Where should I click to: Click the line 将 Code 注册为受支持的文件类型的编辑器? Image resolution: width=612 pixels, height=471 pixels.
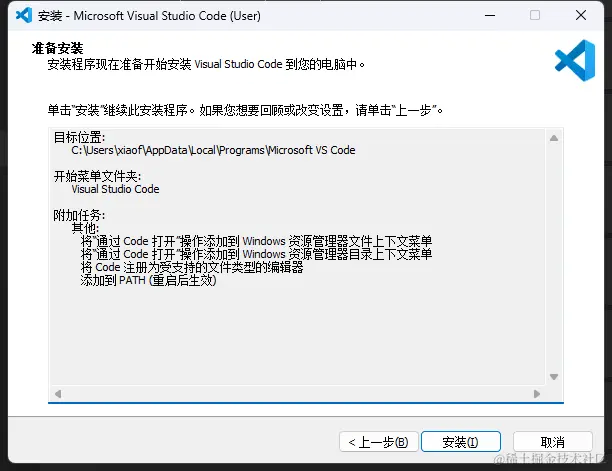192,267
